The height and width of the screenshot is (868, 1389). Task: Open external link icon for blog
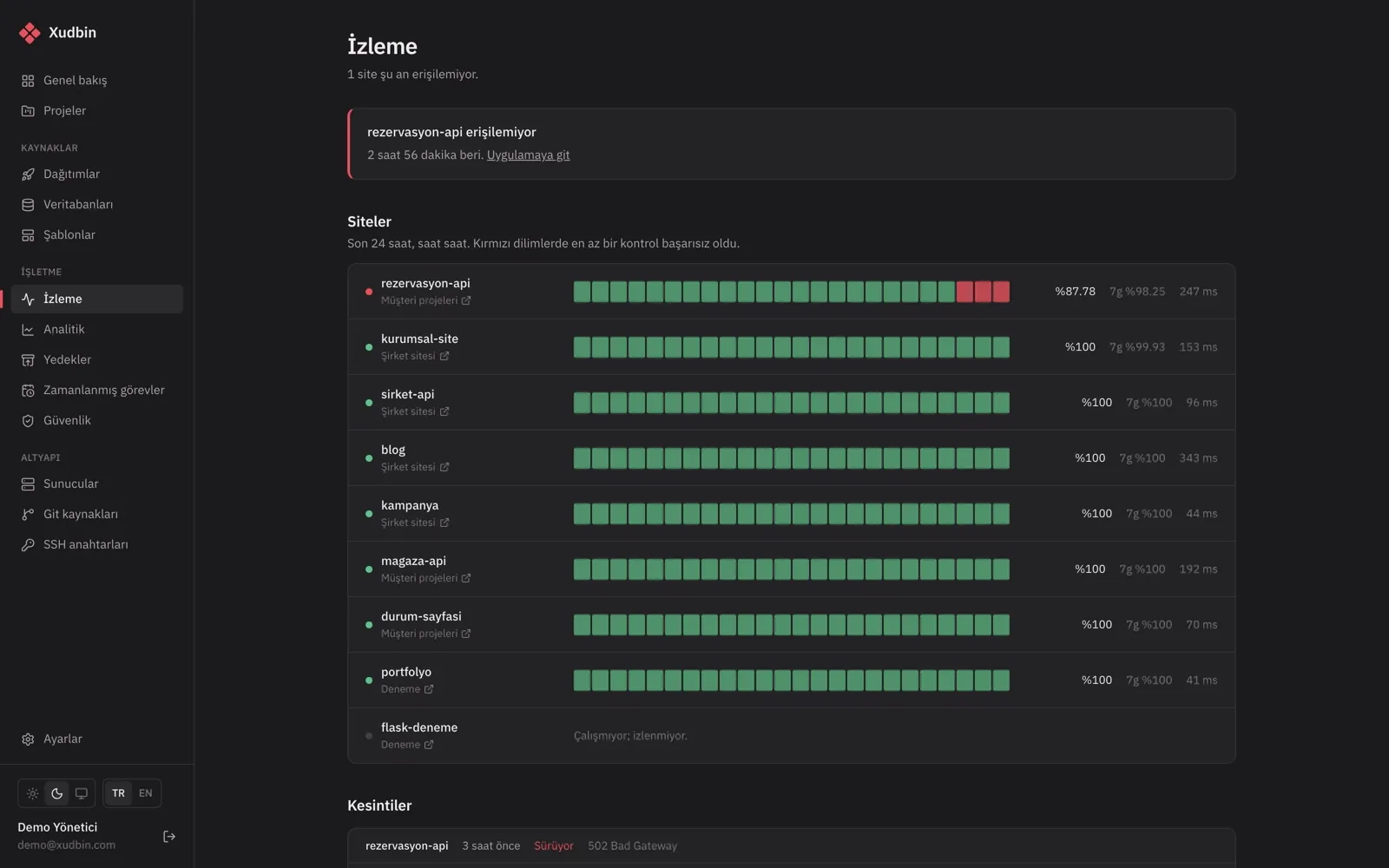pyautogui.click(x=444, y=467)
